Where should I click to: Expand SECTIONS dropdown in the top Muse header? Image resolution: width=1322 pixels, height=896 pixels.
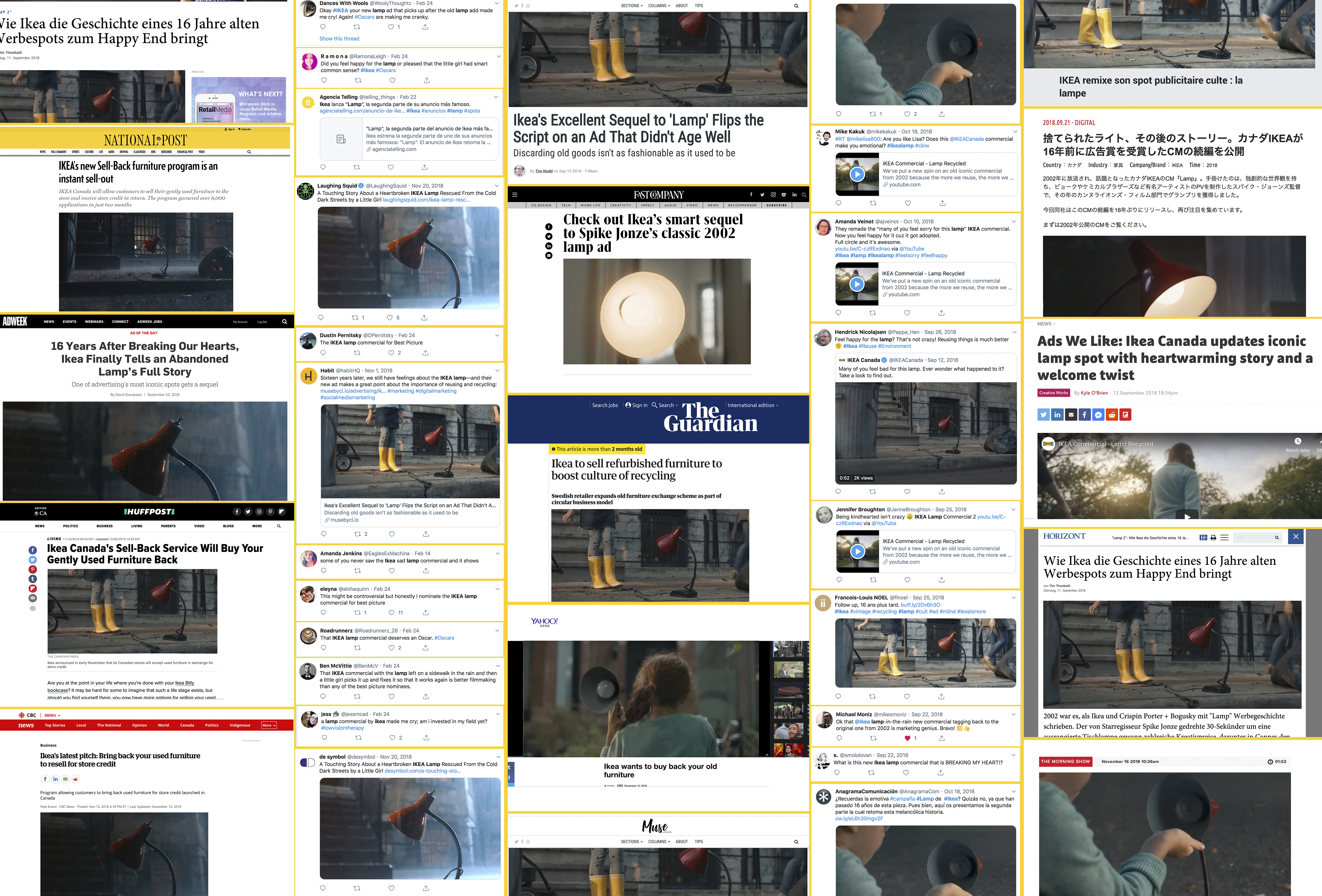(632, 6)
